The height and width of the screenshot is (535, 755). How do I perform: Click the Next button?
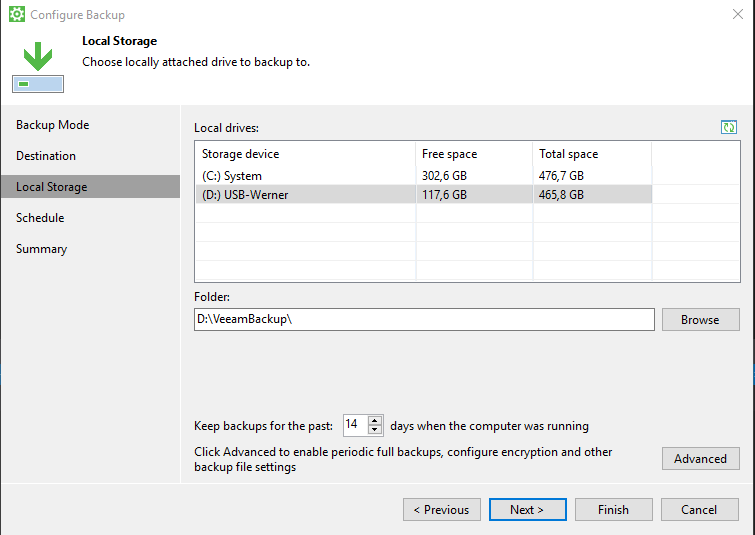click(527, 510)
